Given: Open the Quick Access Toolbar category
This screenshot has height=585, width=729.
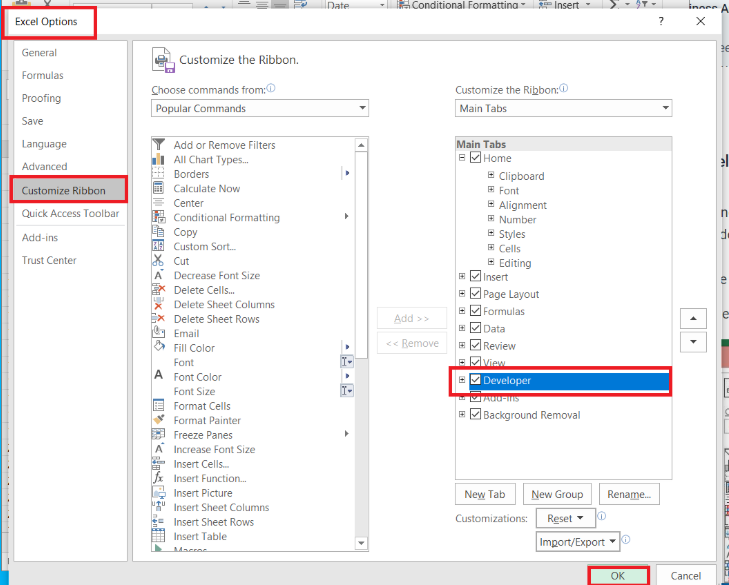Looking at the screenshot, I should [x=70, y=213].
